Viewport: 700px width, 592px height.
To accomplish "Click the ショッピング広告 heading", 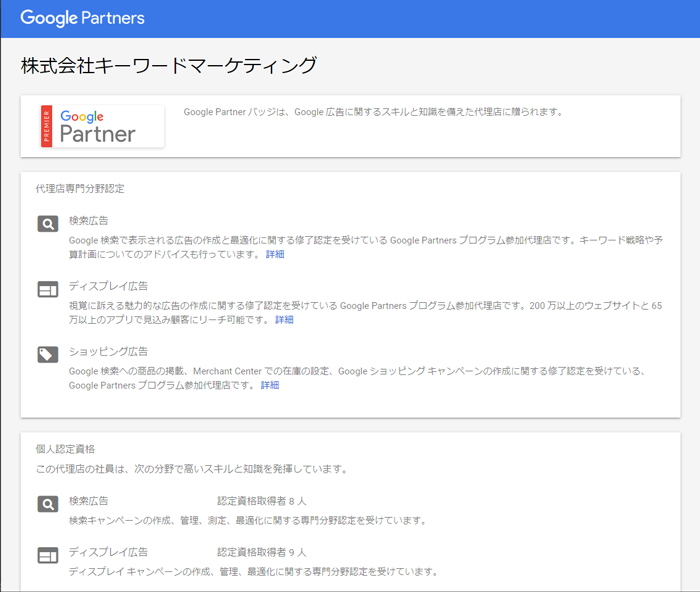I will [108, 351].
